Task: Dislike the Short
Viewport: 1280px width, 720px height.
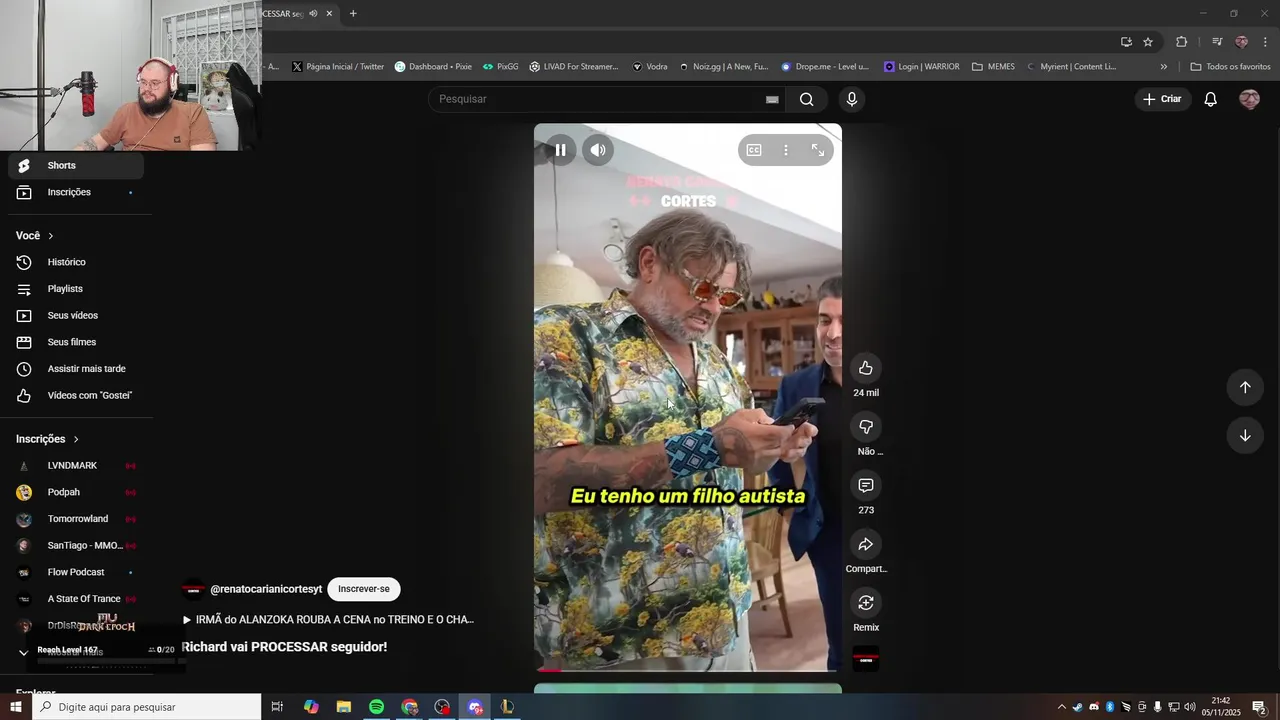Action: pos(866,427)
